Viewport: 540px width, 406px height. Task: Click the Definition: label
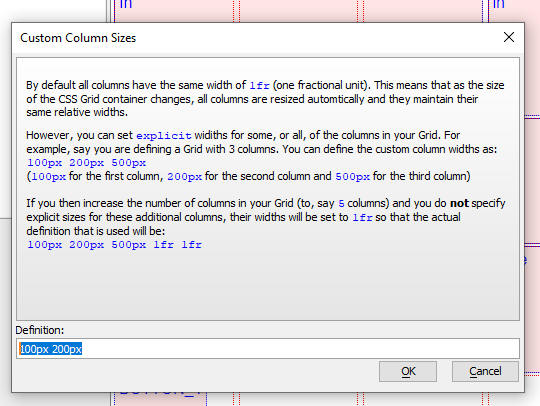click(x=40, y=330)
